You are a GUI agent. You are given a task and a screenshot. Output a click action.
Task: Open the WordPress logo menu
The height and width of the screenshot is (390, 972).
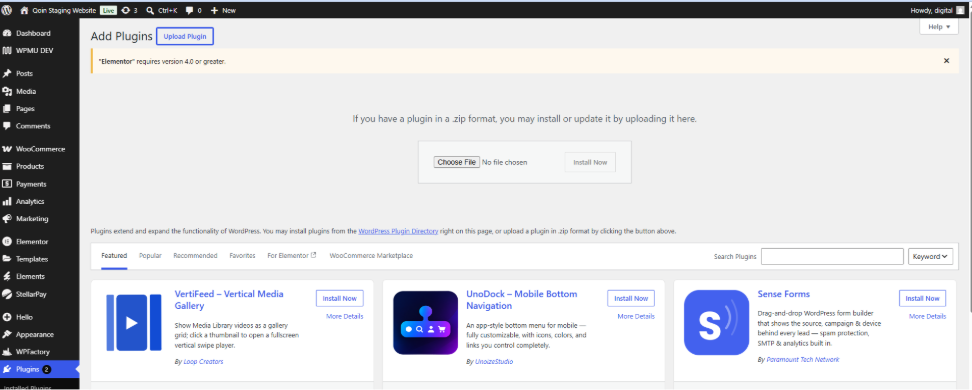click(6, 10)
